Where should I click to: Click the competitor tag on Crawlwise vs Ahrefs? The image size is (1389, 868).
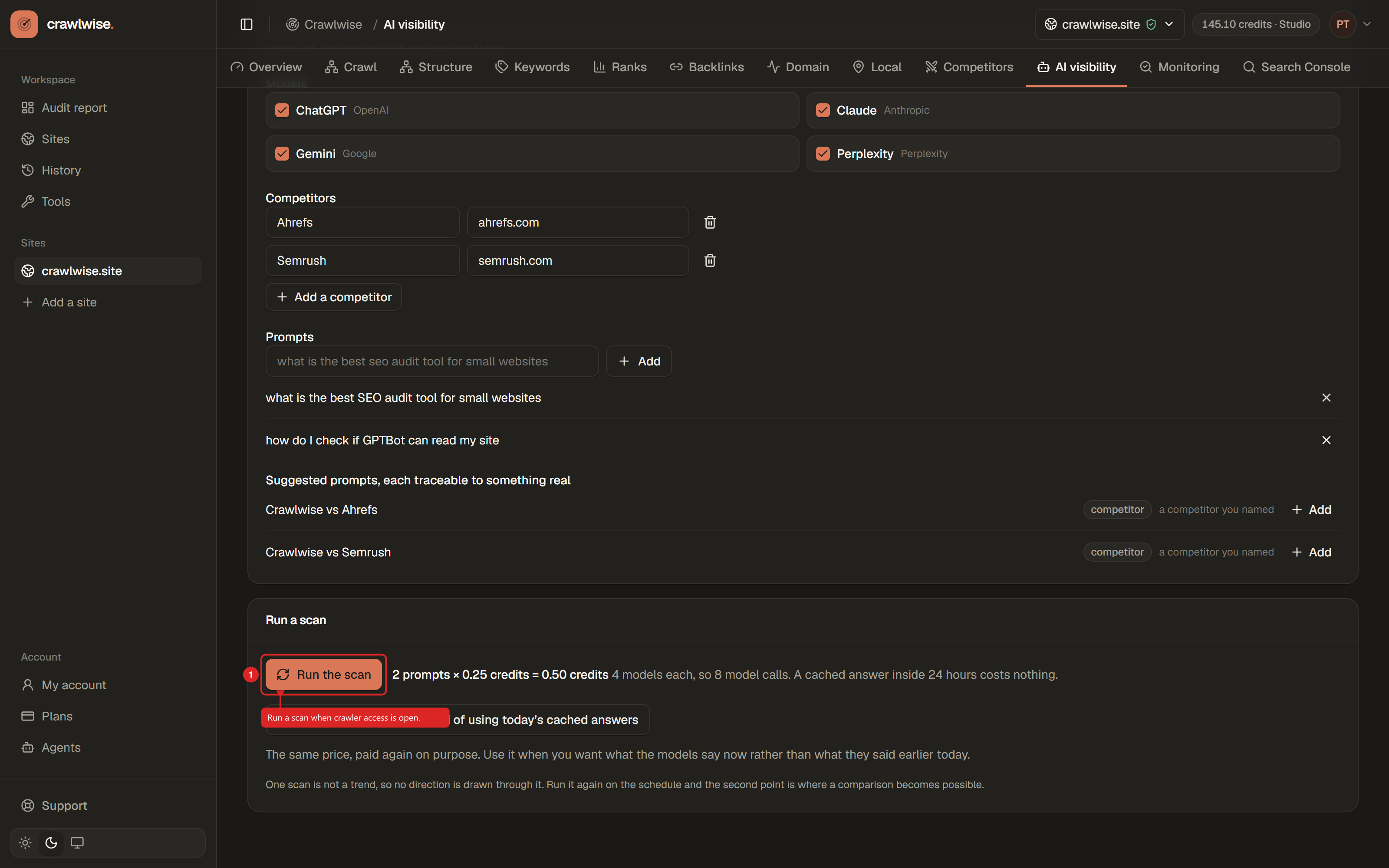click(1117, 510)
